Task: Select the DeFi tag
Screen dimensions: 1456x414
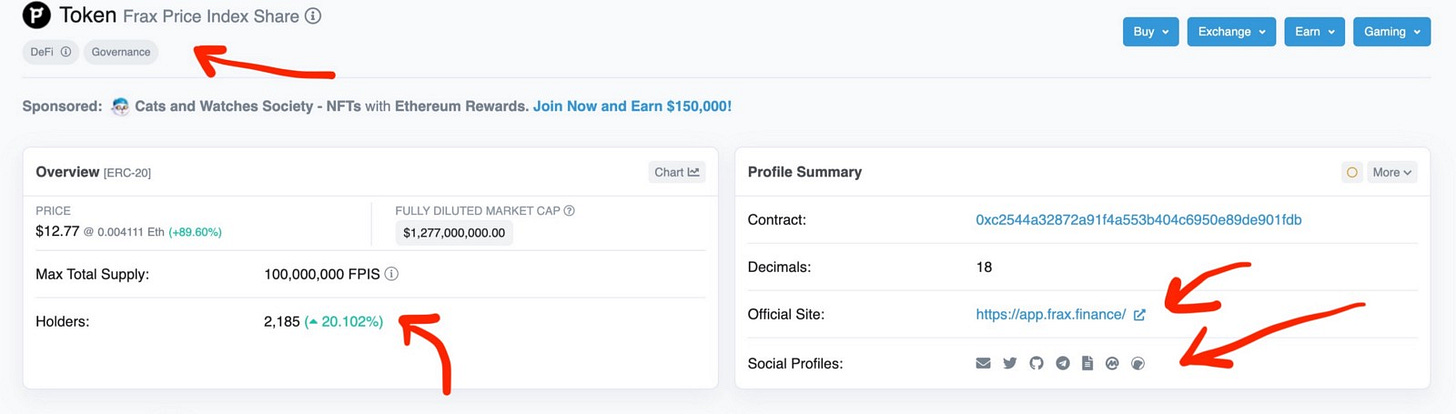Action: point(51,52)
